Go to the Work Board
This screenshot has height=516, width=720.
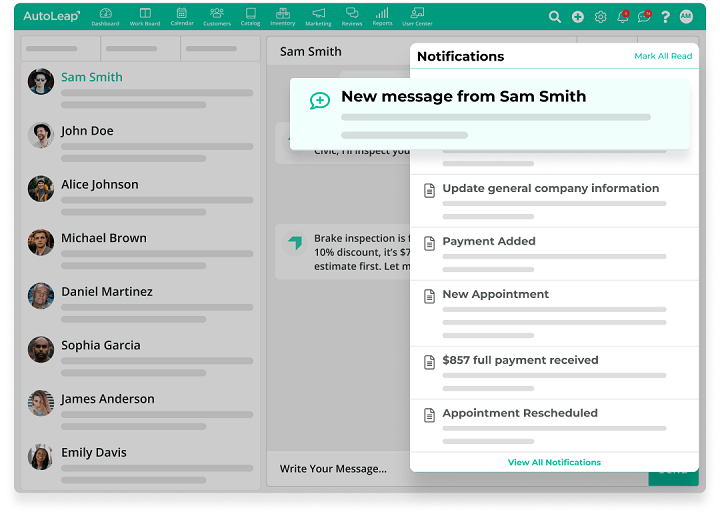pyautogui.click(x=145, y=16)
